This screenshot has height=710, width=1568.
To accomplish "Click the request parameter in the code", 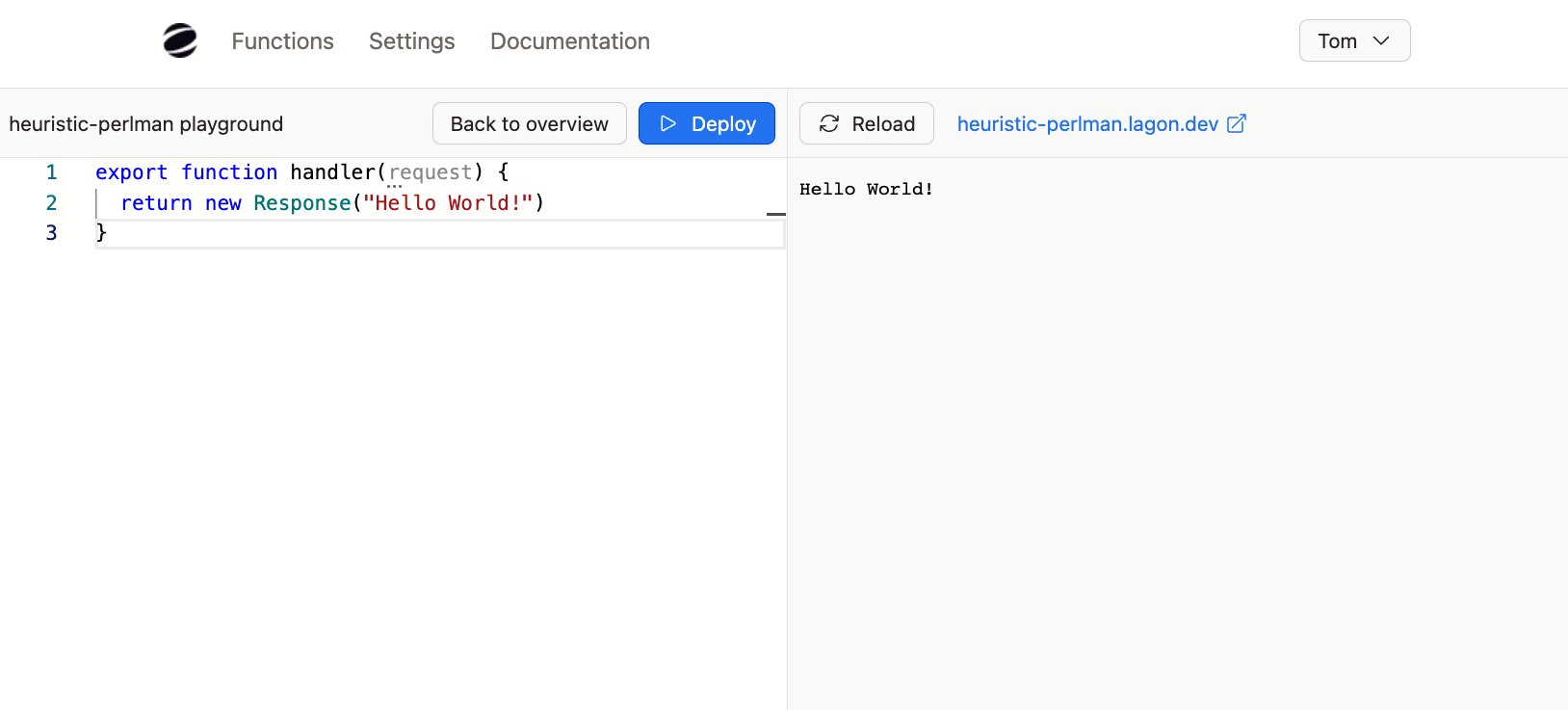I will pos(431,172).
